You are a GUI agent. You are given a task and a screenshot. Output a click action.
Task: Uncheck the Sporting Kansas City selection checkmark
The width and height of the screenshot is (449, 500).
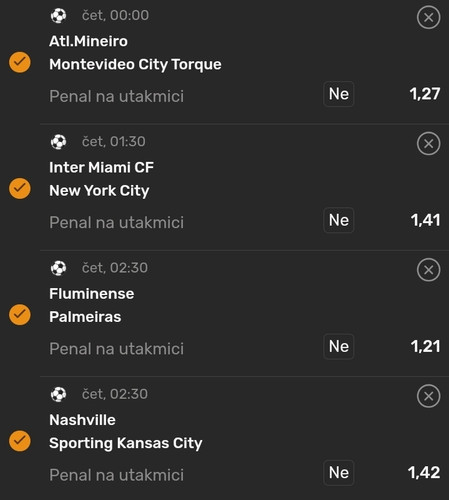coord(20,441)
